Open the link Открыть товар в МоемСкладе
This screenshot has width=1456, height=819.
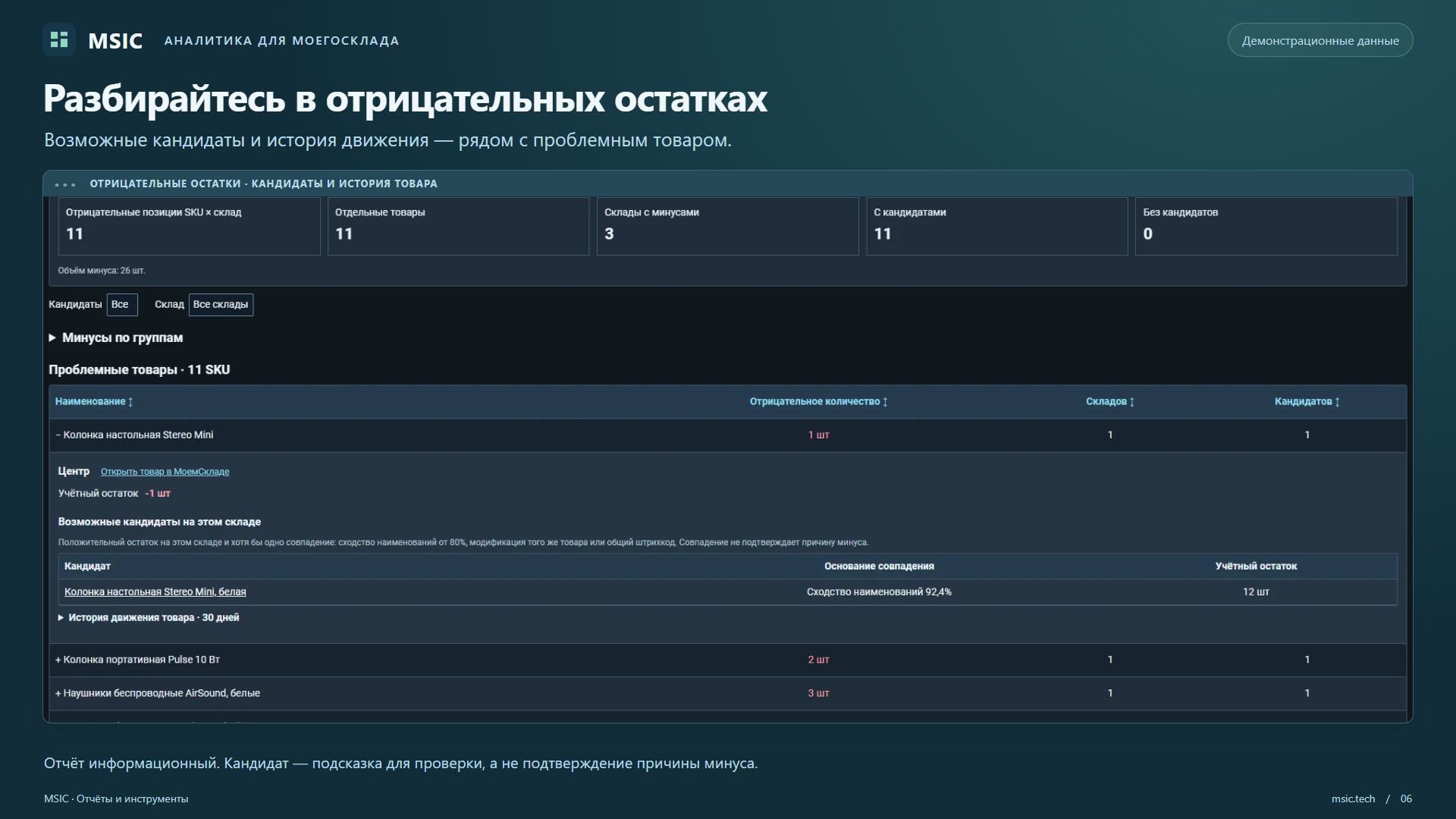165,472
